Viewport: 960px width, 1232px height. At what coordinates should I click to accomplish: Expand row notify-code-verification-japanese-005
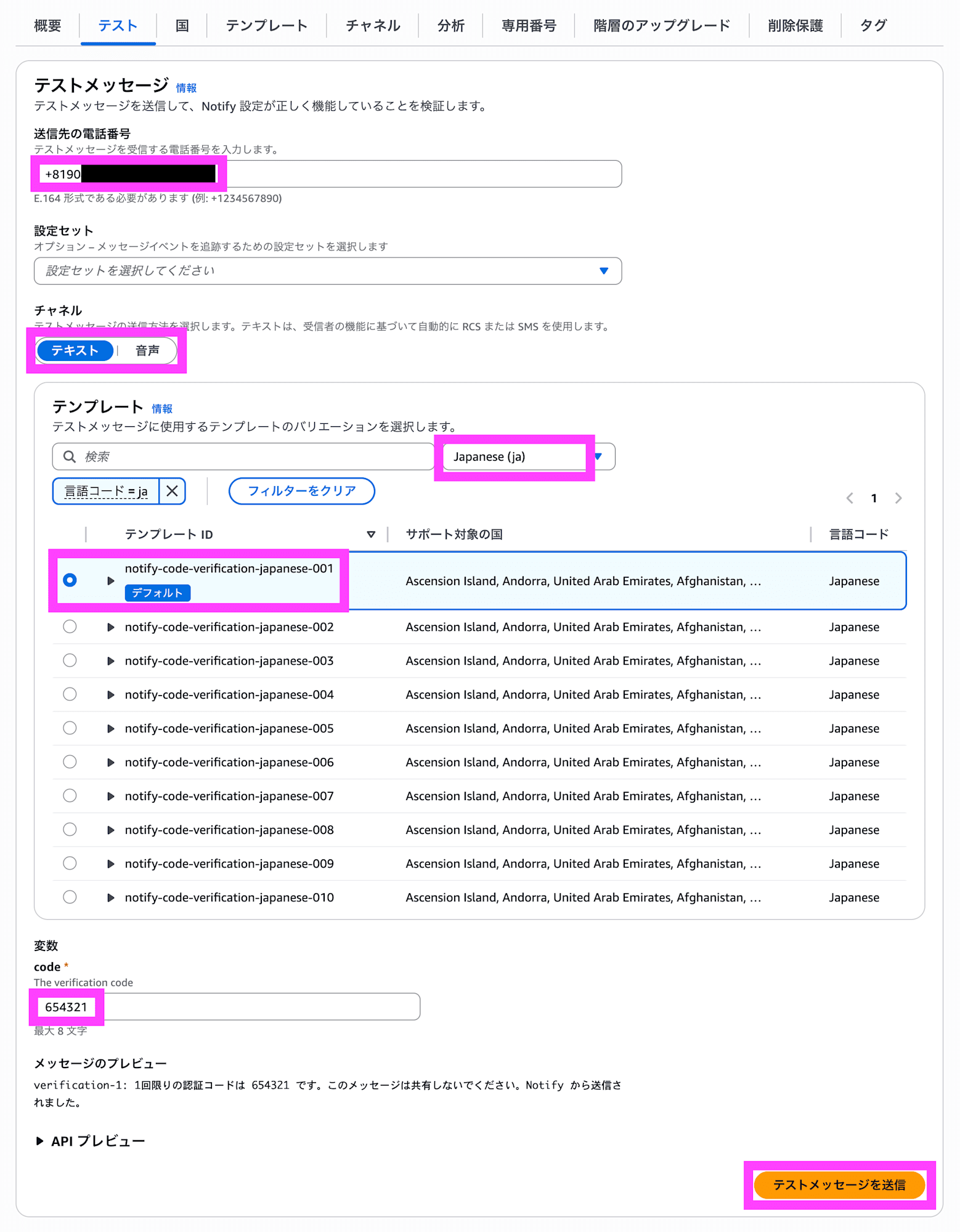110,729
